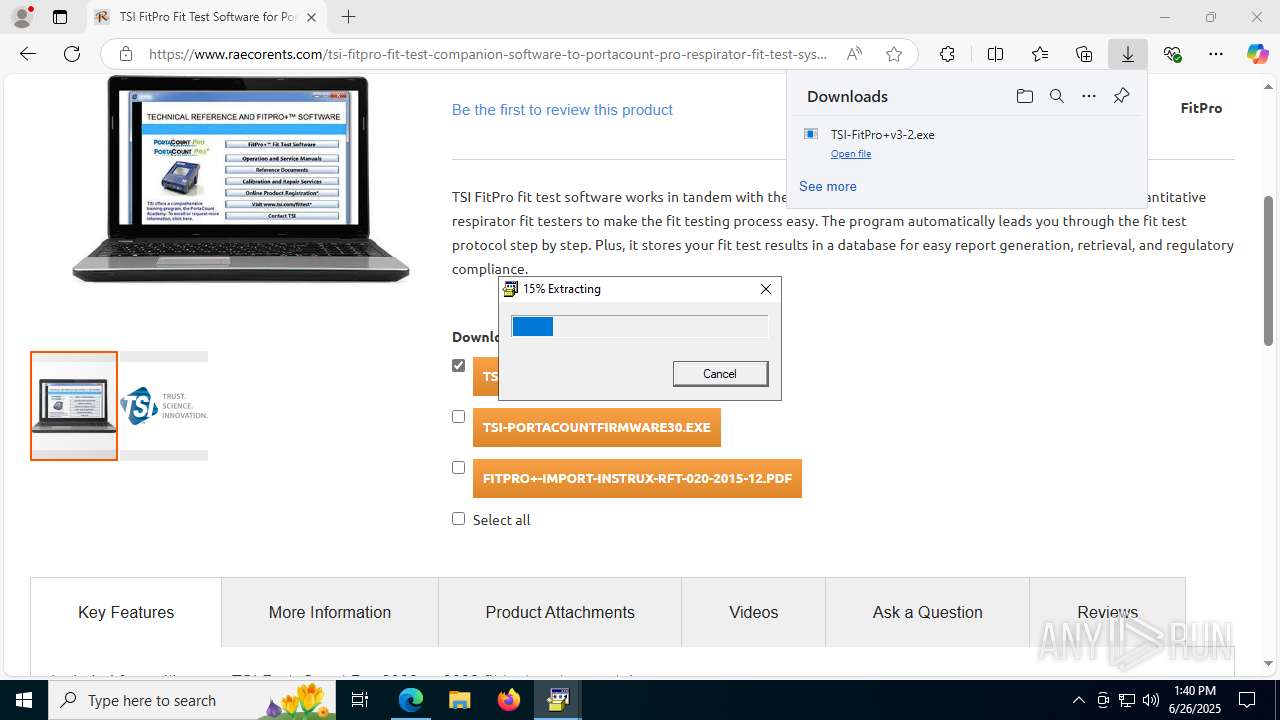1280x720 pixels.
Task: Switch to Key Features tab
Action: click(x=126, y=612)
